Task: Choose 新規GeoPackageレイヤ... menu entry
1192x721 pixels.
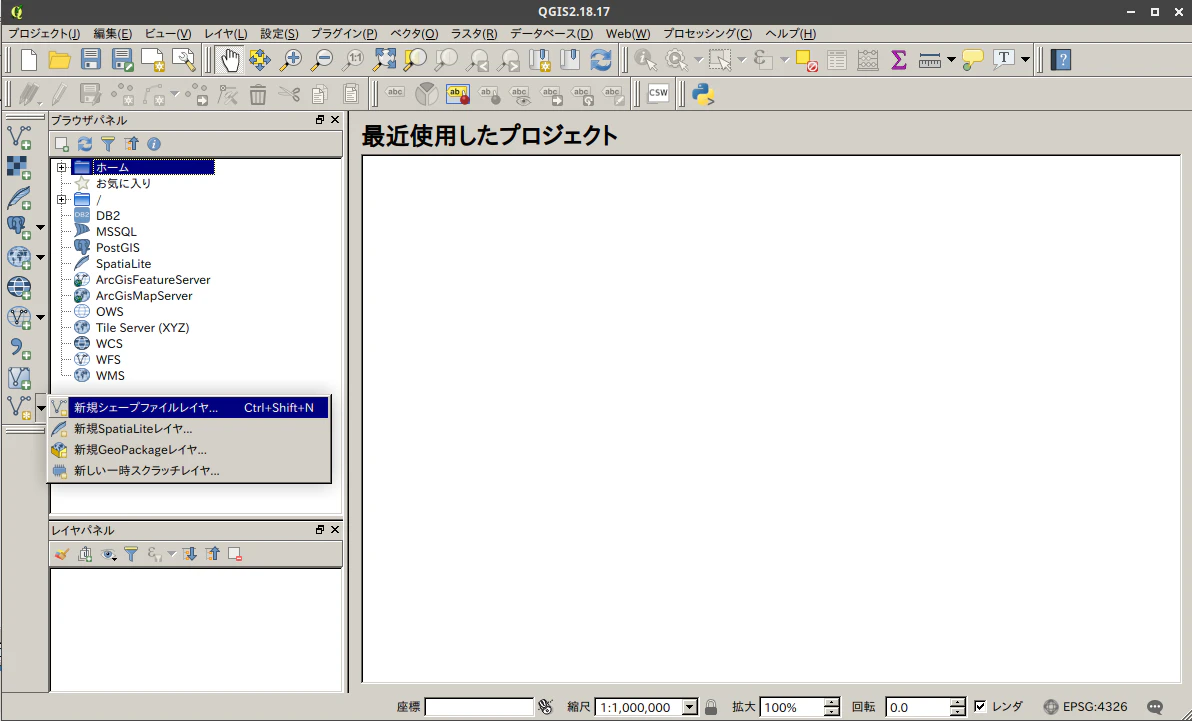Action: (x=190, y=449)
